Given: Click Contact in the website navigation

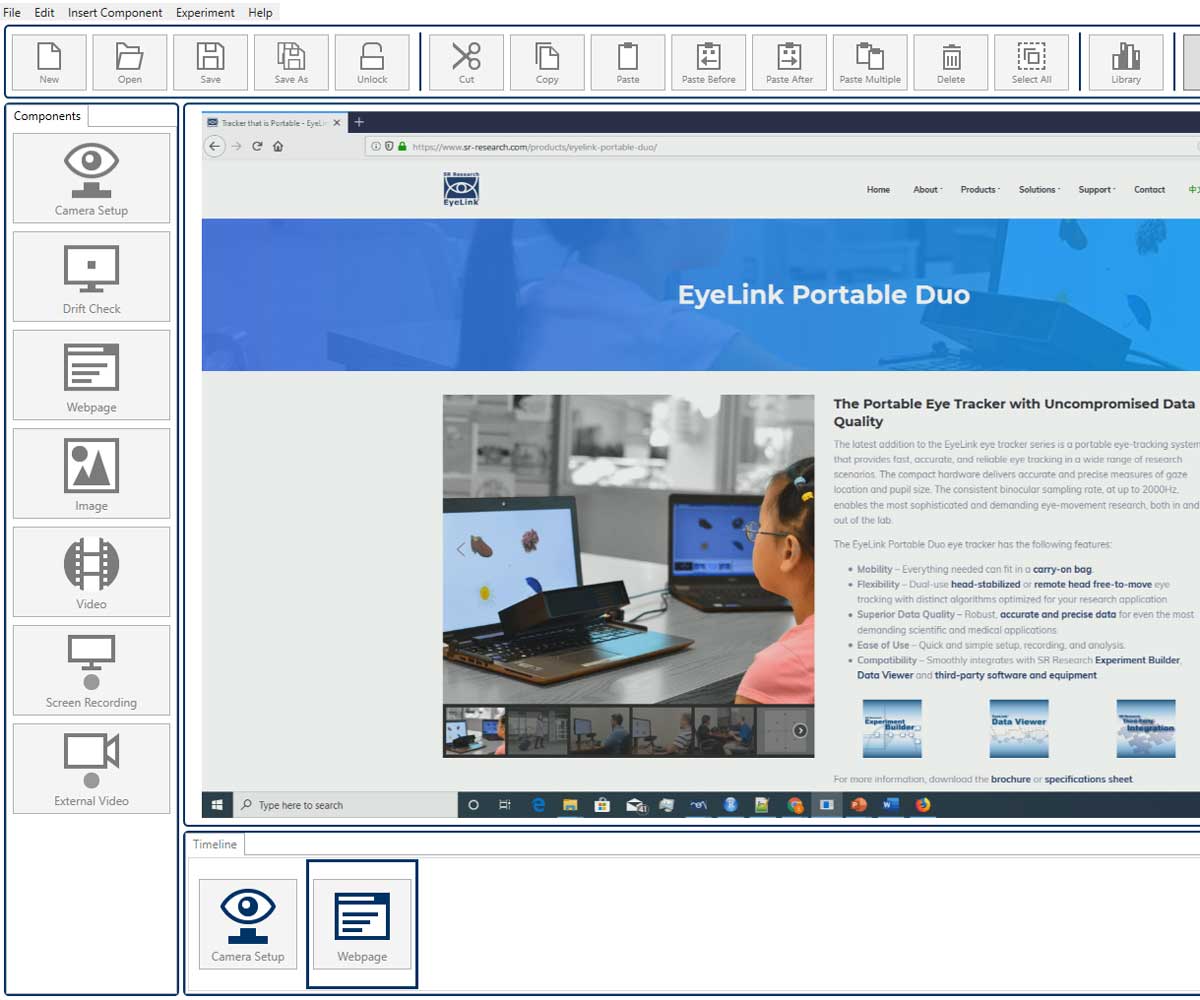Looking at the screenshot, I should [1149, 189].
